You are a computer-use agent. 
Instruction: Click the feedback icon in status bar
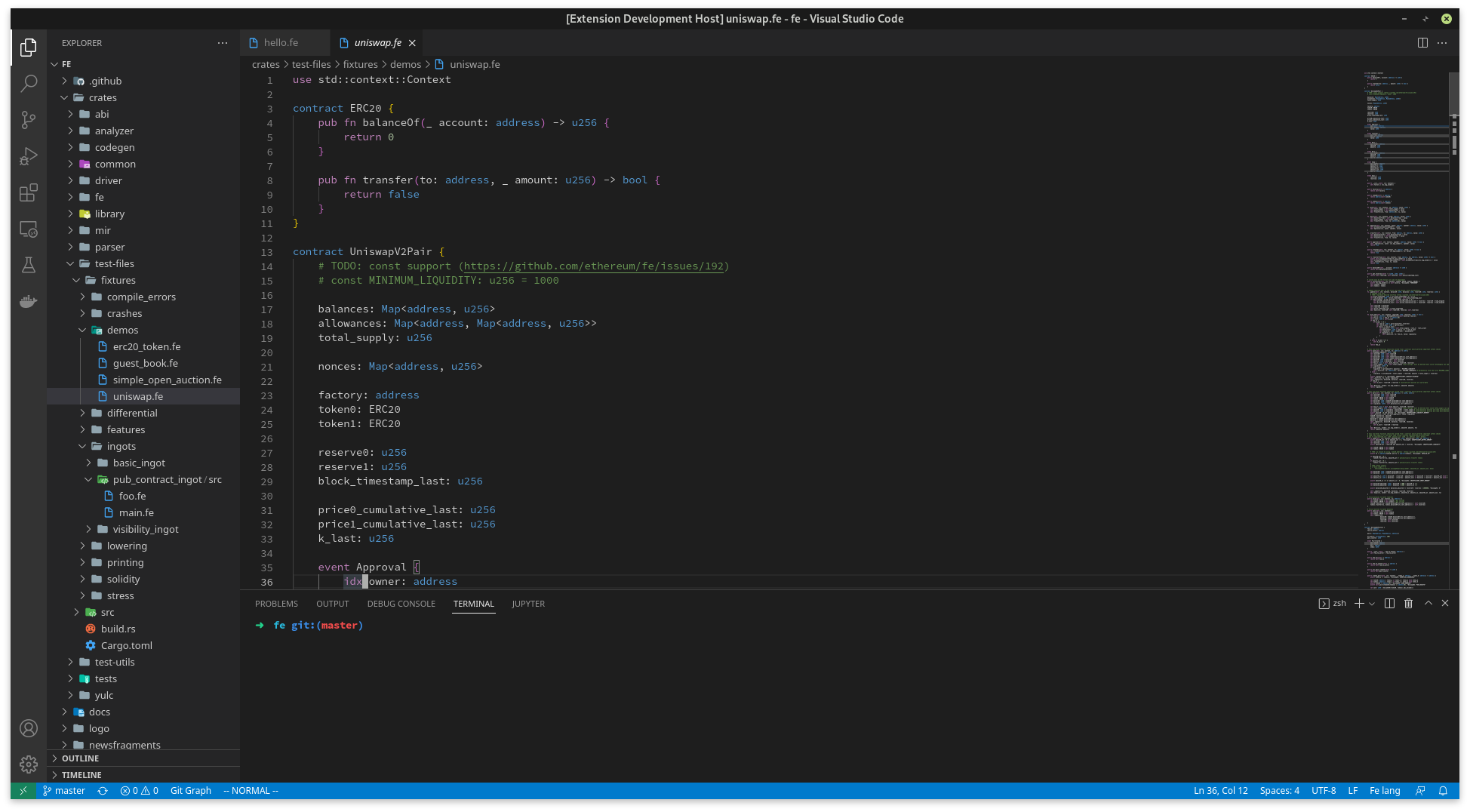pos(1420,791)
